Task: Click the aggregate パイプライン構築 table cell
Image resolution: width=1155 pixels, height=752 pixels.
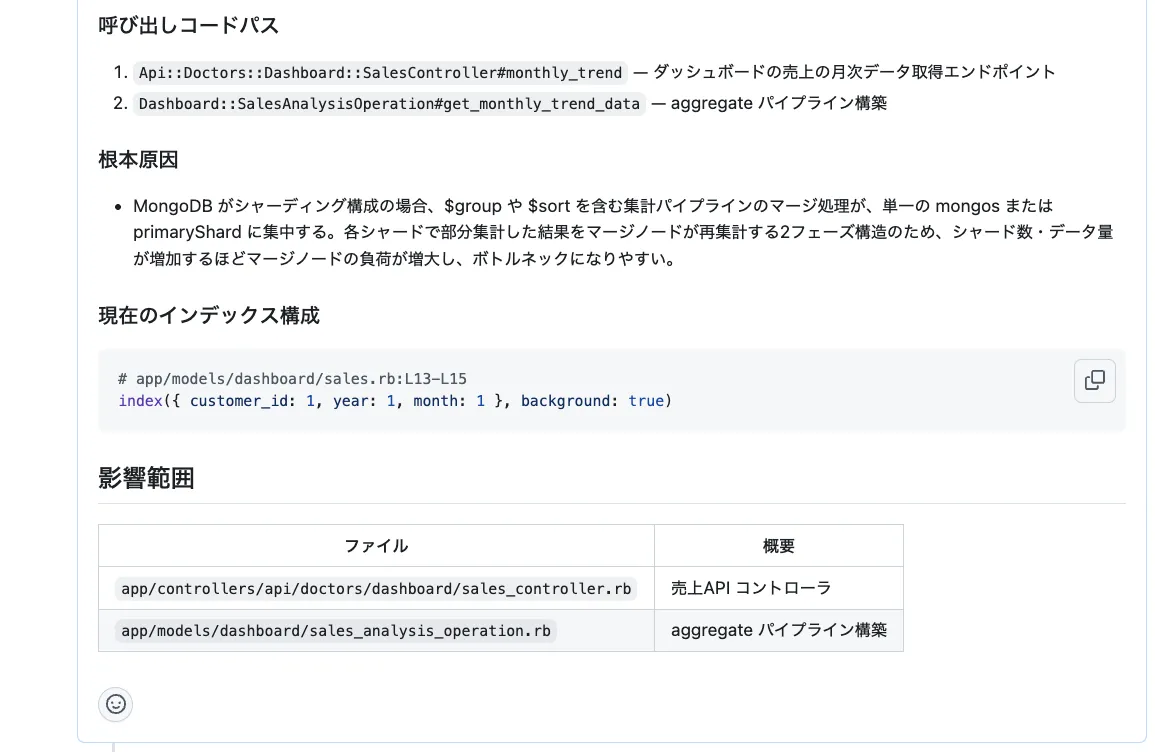Action: 778,631
